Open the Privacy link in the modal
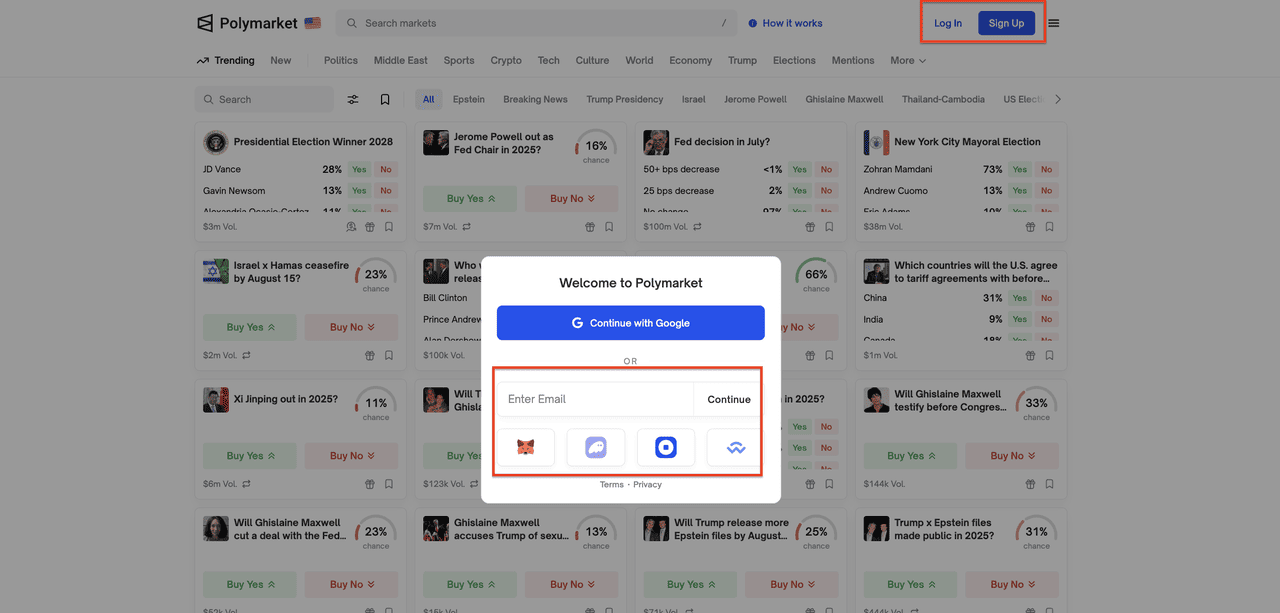Viewport: 1280px width, 613px height. point(647,484)
